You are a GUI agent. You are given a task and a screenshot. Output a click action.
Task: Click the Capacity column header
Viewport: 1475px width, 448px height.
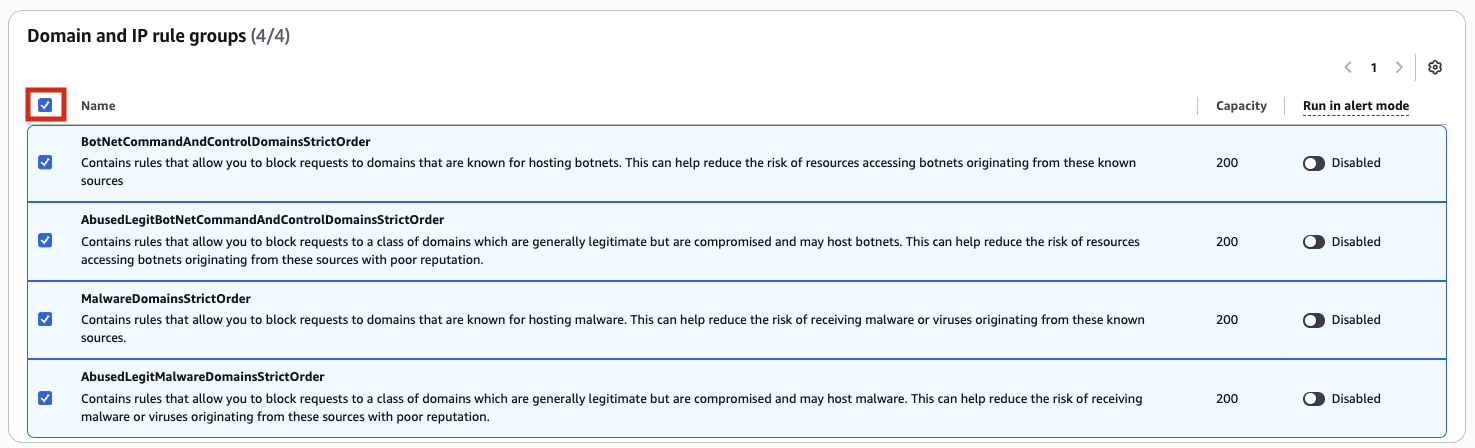(x=1241, y=106)
